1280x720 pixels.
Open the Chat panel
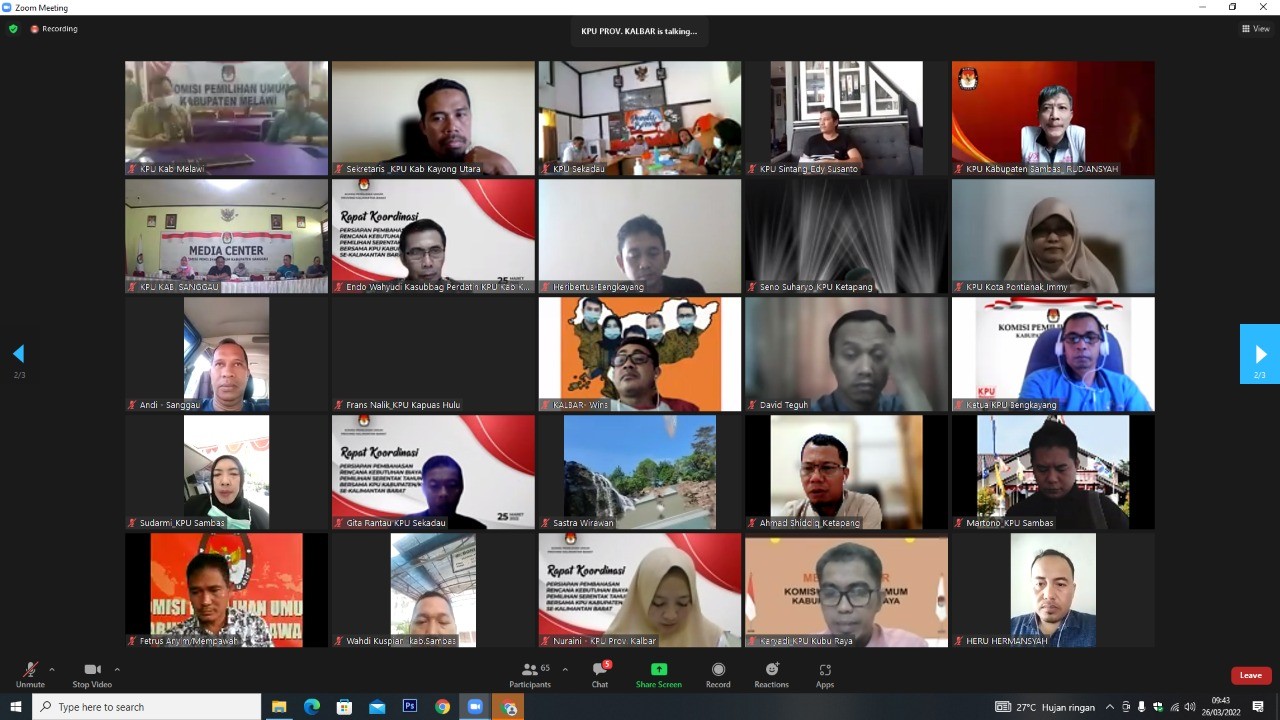[599, 672]
